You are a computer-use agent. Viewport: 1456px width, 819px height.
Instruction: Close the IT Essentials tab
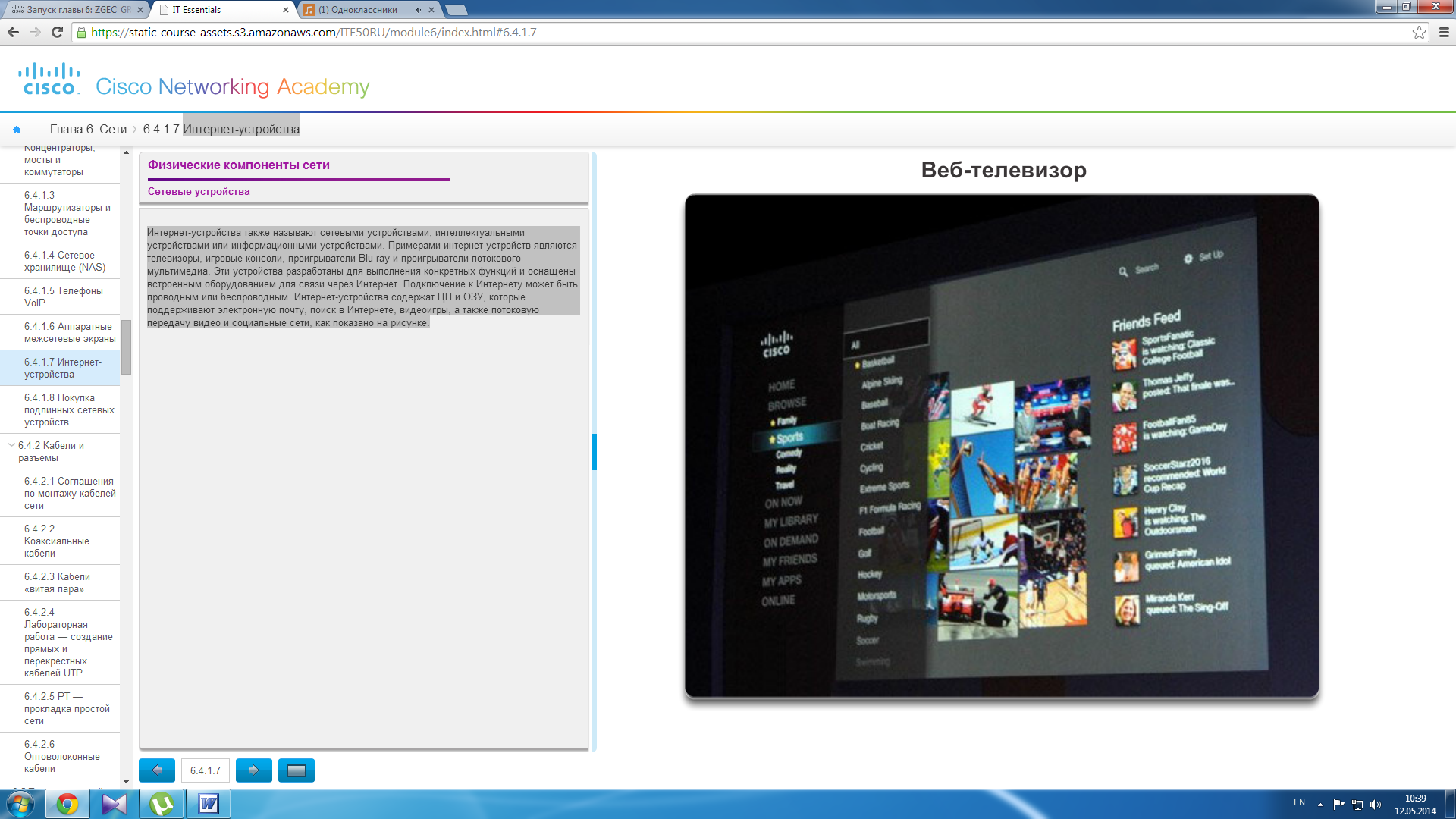coord(286,10)
